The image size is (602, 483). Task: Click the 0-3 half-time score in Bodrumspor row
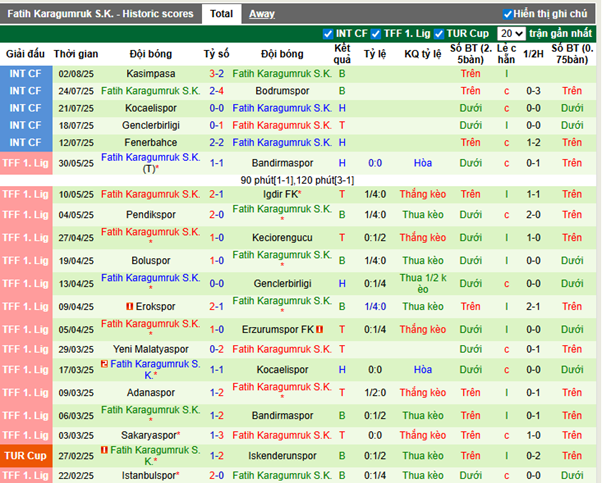click(533, 91)
